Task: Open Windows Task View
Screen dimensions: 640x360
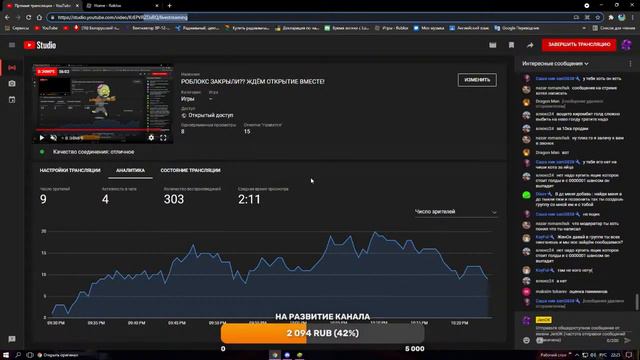Action: pos(29,355)
